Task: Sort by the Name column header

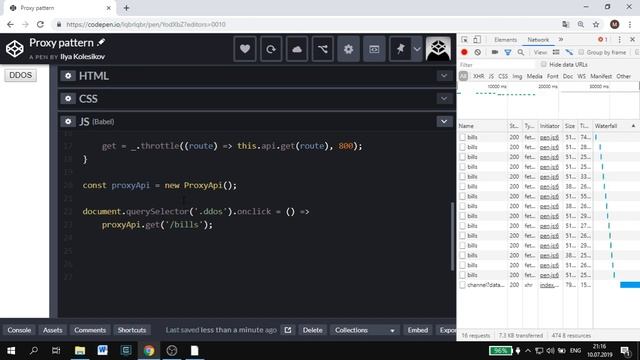Action: pyautogui.click(x=482, y=126)
